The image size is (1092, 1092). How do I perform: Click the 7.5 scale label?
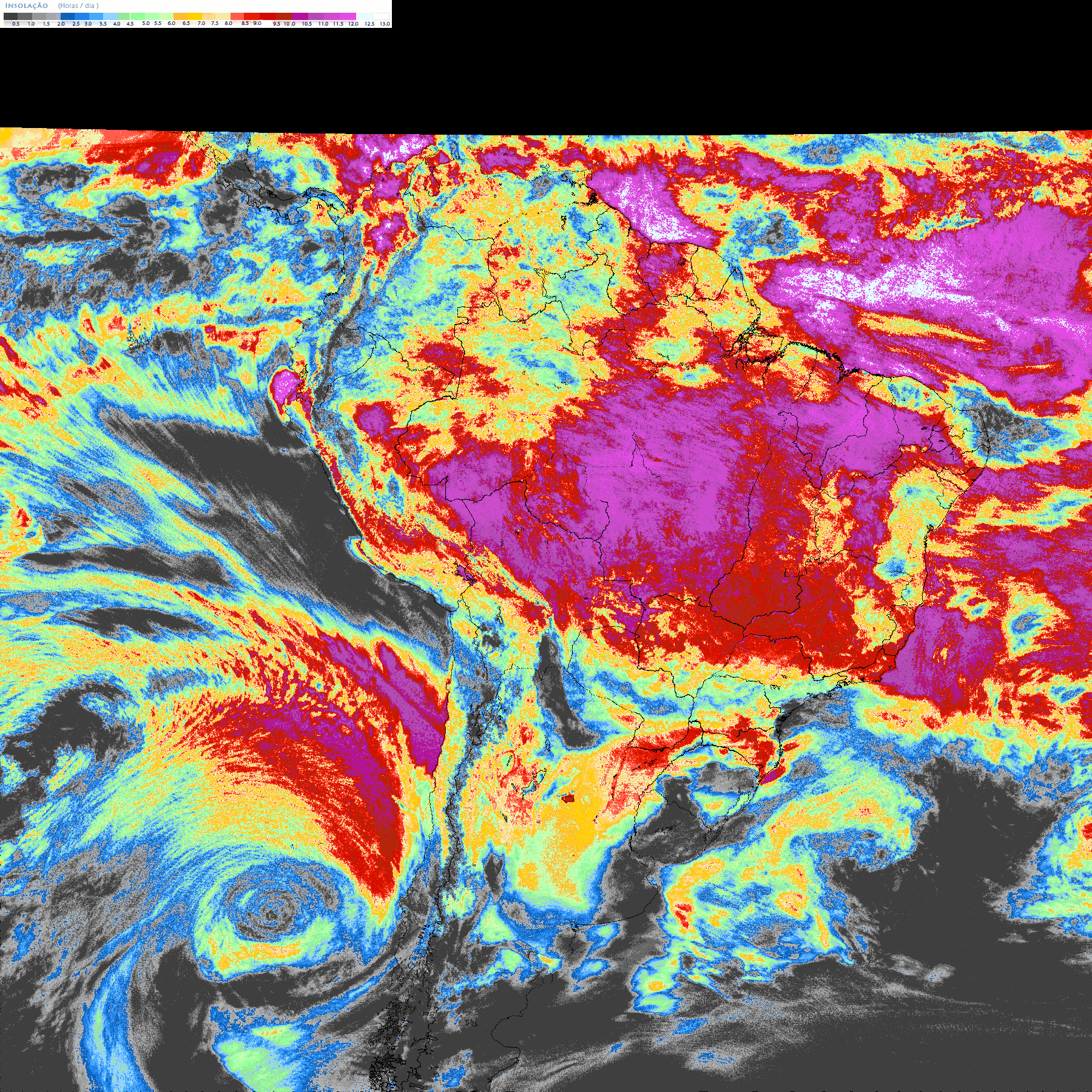[x=215, y=23]
